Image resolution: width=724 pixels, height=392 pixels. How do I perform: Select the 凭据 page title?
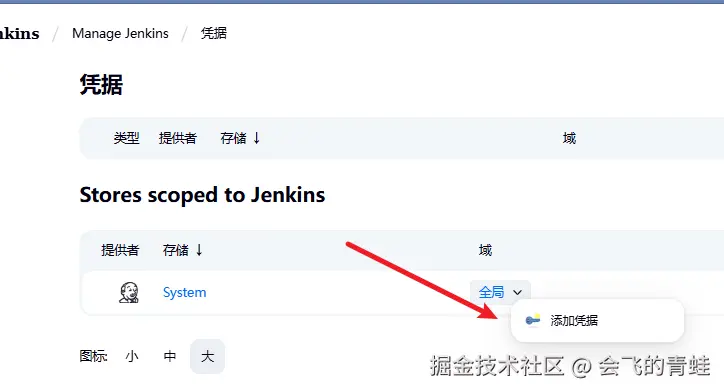(x=101, y=84)
